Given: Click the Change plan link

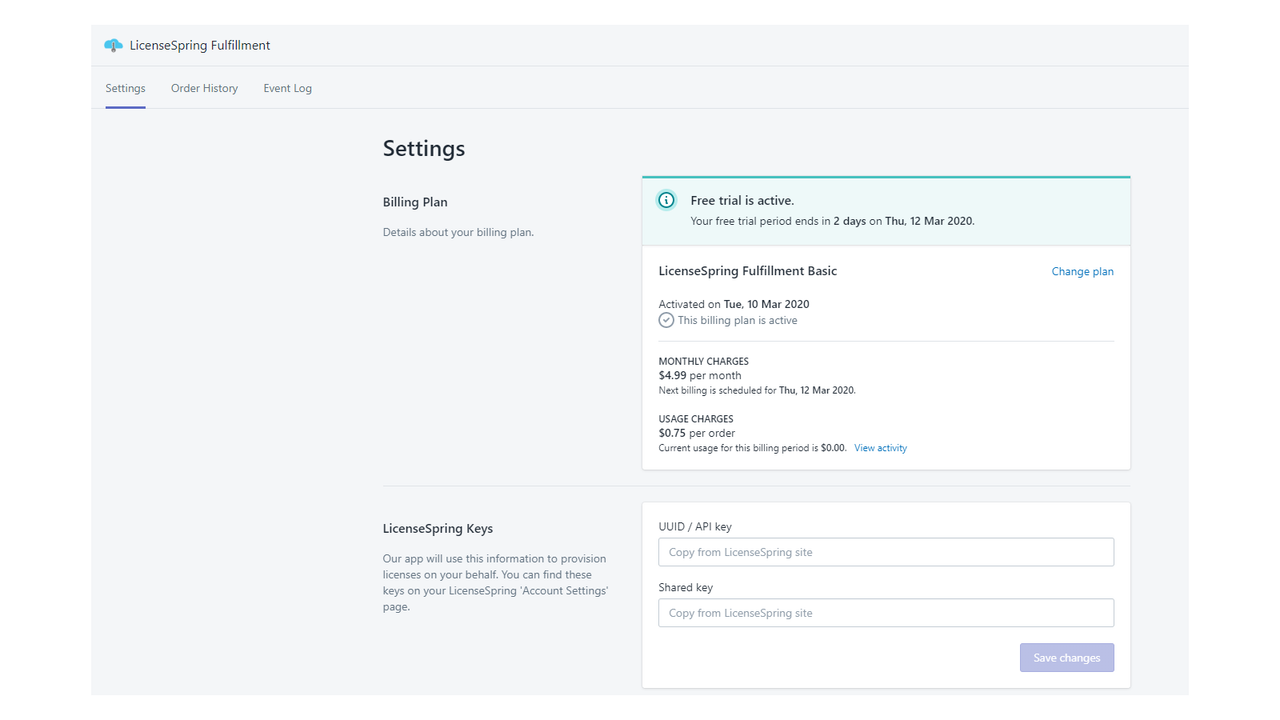Looking at the screenshot, I should pyautogui.click(x=1082, y=271).
